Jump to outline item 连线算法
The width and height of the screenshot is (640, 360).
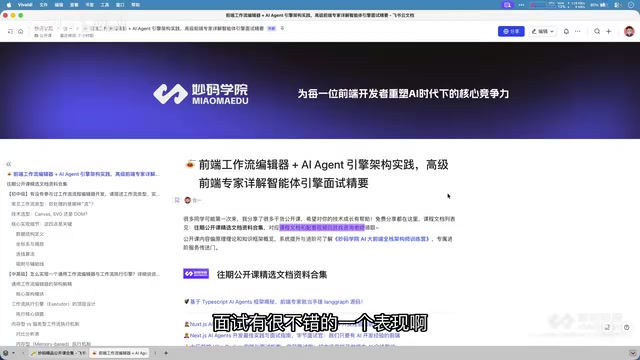point(25,254)
